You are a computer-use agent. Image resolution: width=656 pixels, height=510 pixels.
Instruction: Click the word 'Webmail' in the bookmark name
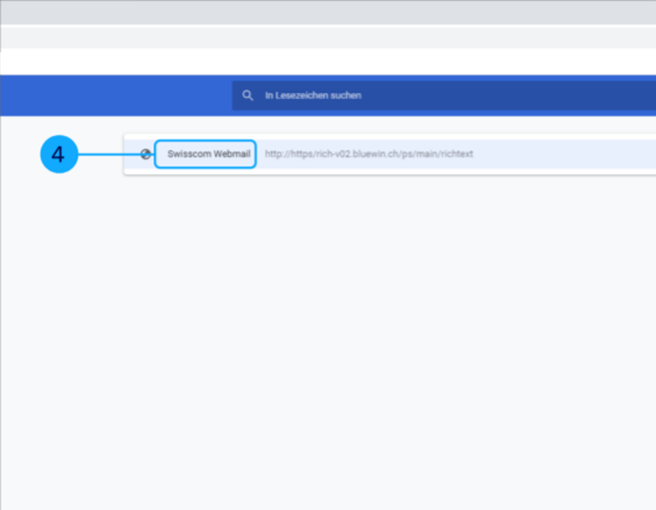(231, 155)
